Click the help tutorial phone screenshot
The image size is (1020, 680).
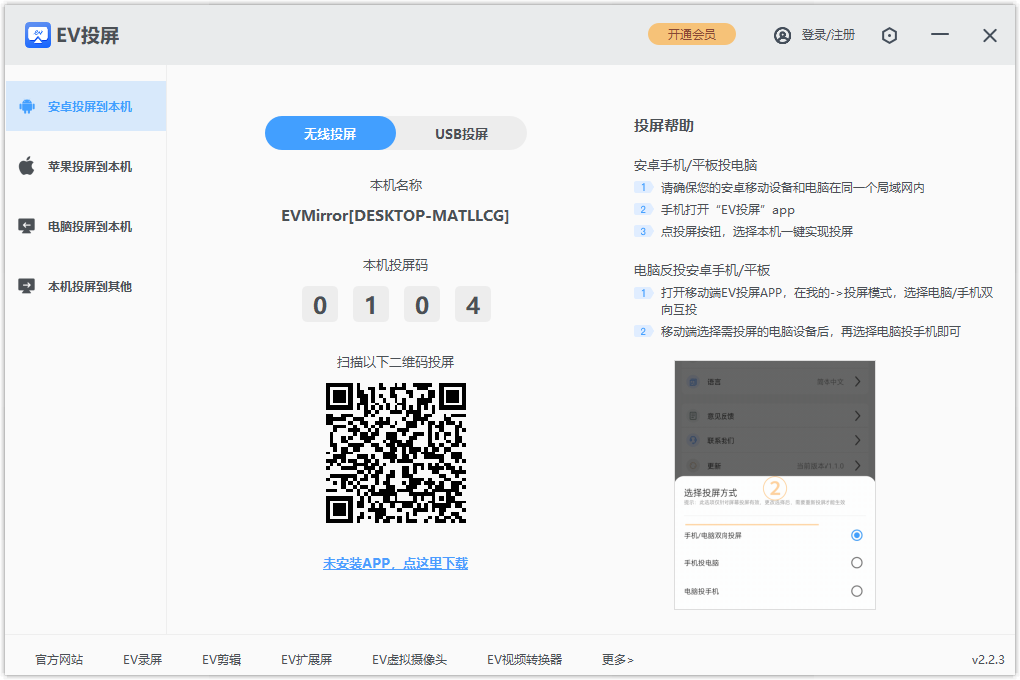(774, 485)
